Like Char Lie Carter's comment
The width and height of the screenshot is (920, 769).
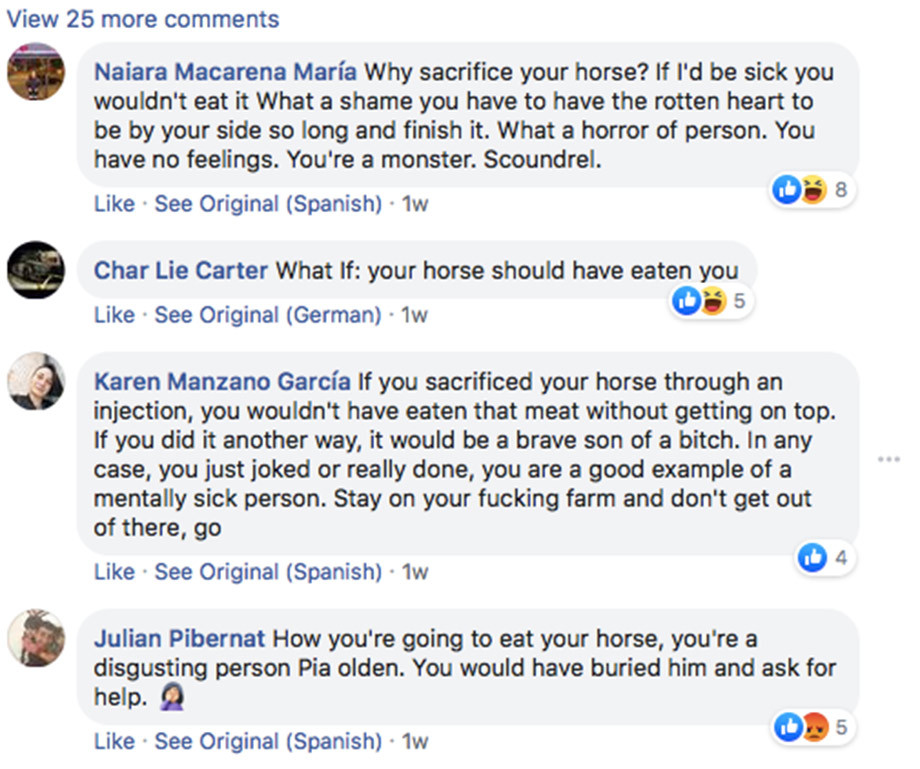pos(114,315)
